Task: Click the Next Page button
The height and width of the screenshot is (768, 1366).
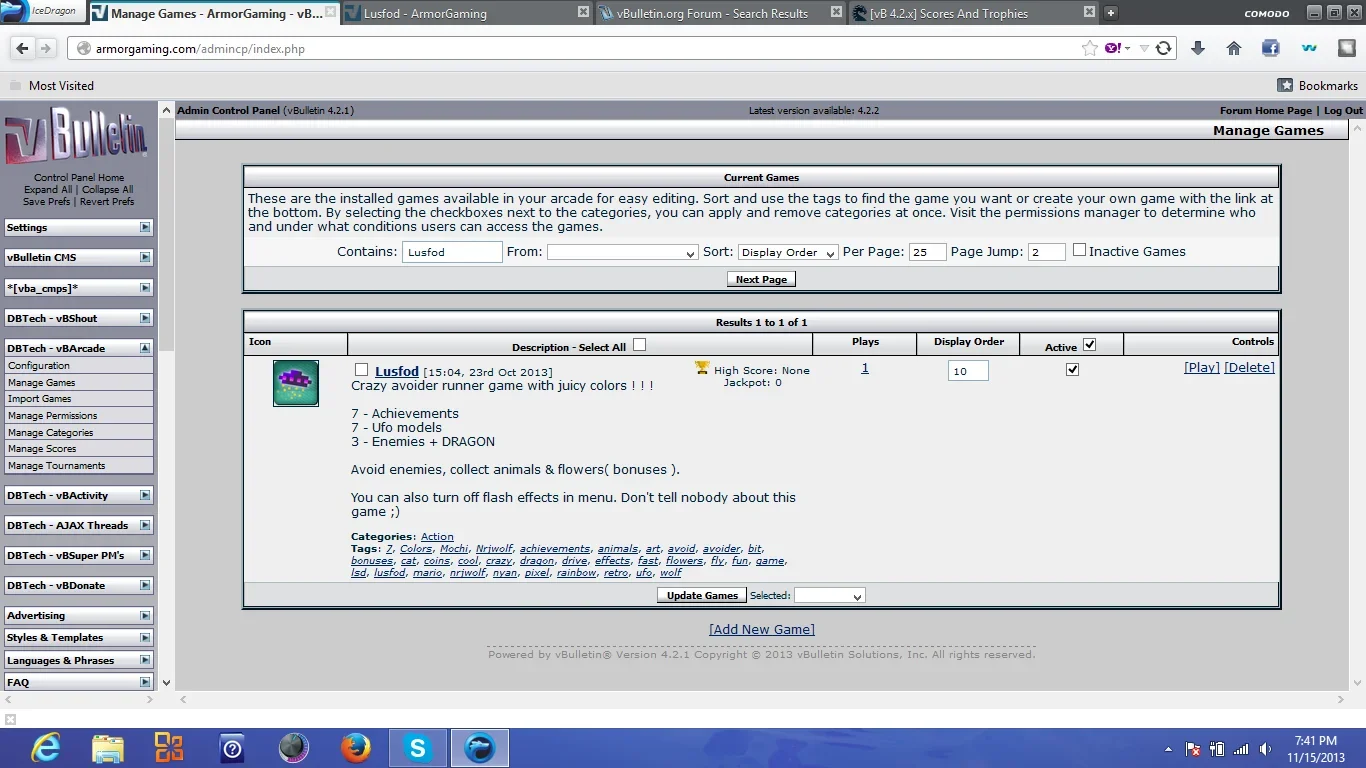Action: [x=761, y=279]
